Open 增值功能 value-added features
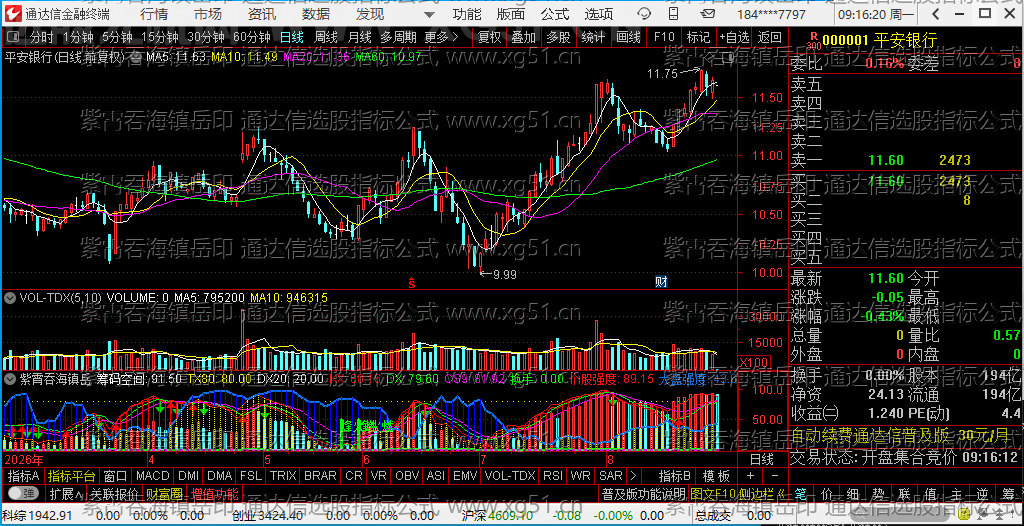This screenshot has width=1024, height=526. tap(214, 493)
